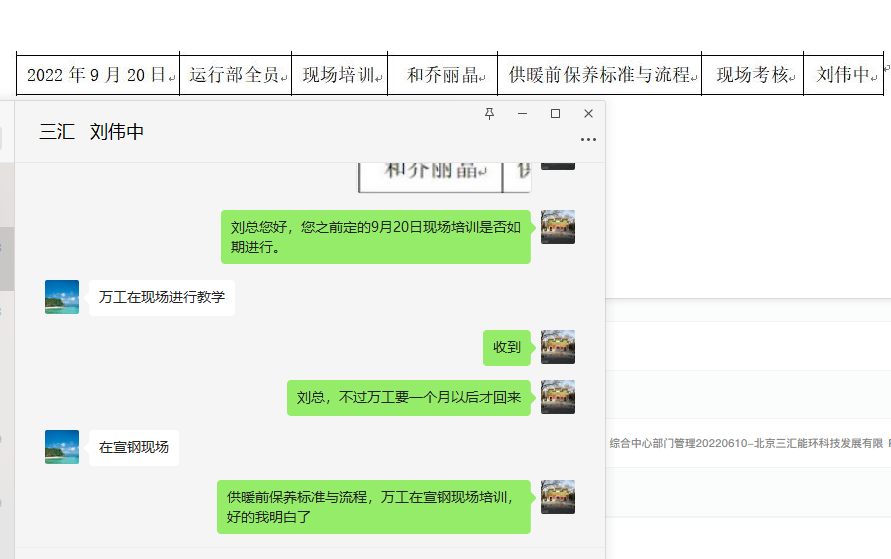Close the 刘伟中 chat window
The image size is (891, 559).
588,114
